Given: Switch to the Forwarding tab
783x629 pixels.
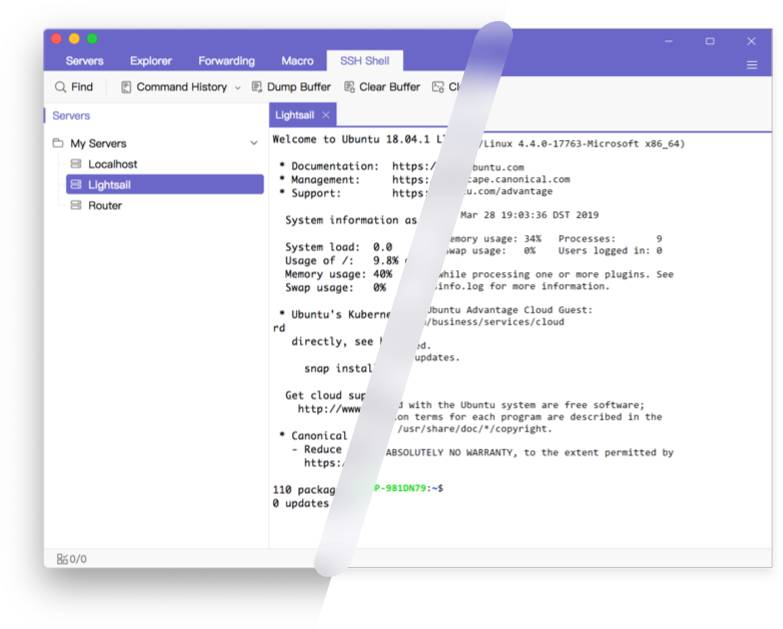Looking at the screenshot, I should tap(226, 61).
